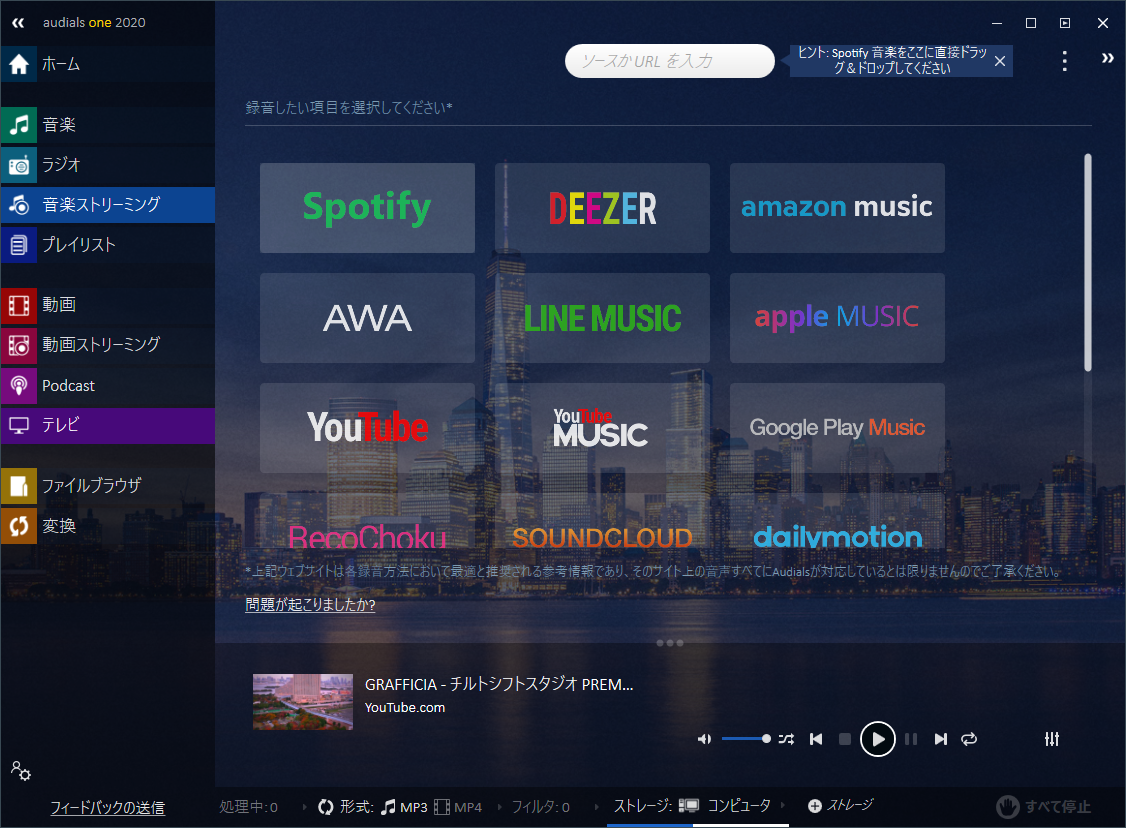Focus the ソースか URL input field
1126x828 pixels.
669,61
